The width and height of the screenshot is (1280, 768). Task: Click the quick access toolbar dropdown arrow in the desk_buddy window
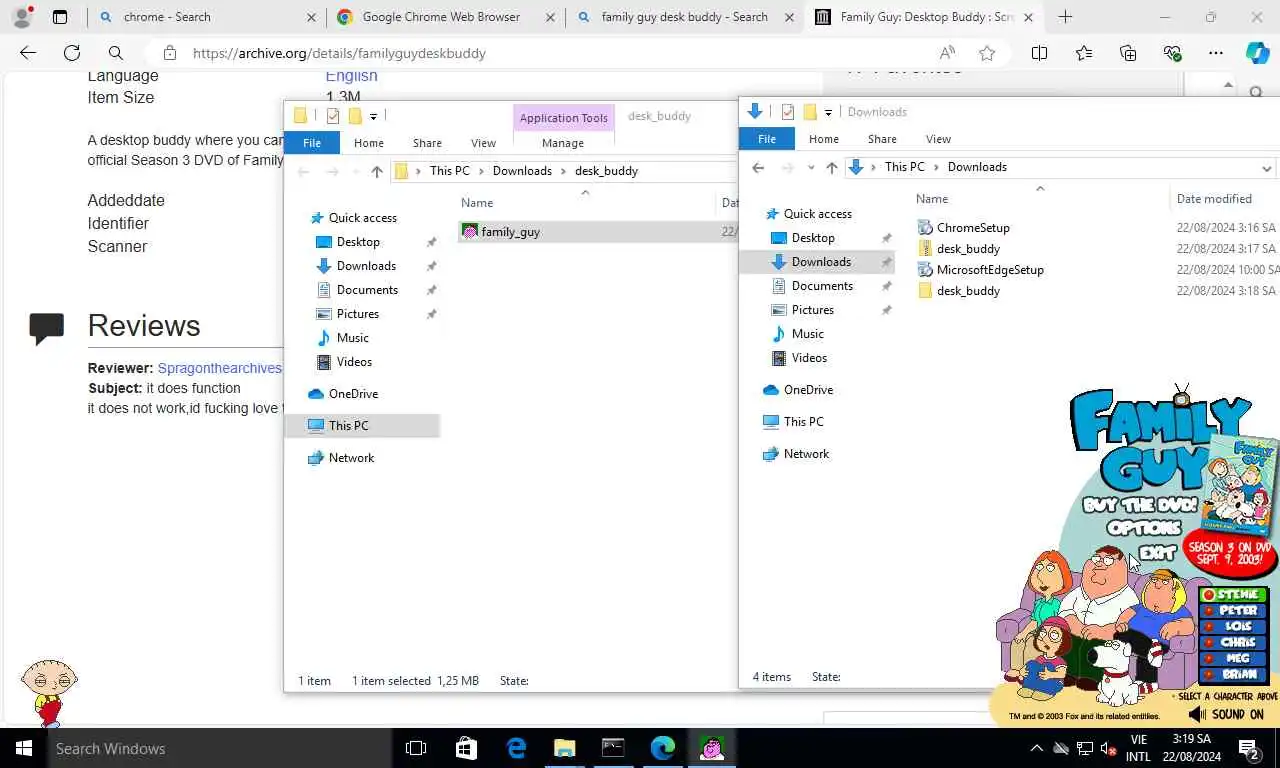coord(373,116)
